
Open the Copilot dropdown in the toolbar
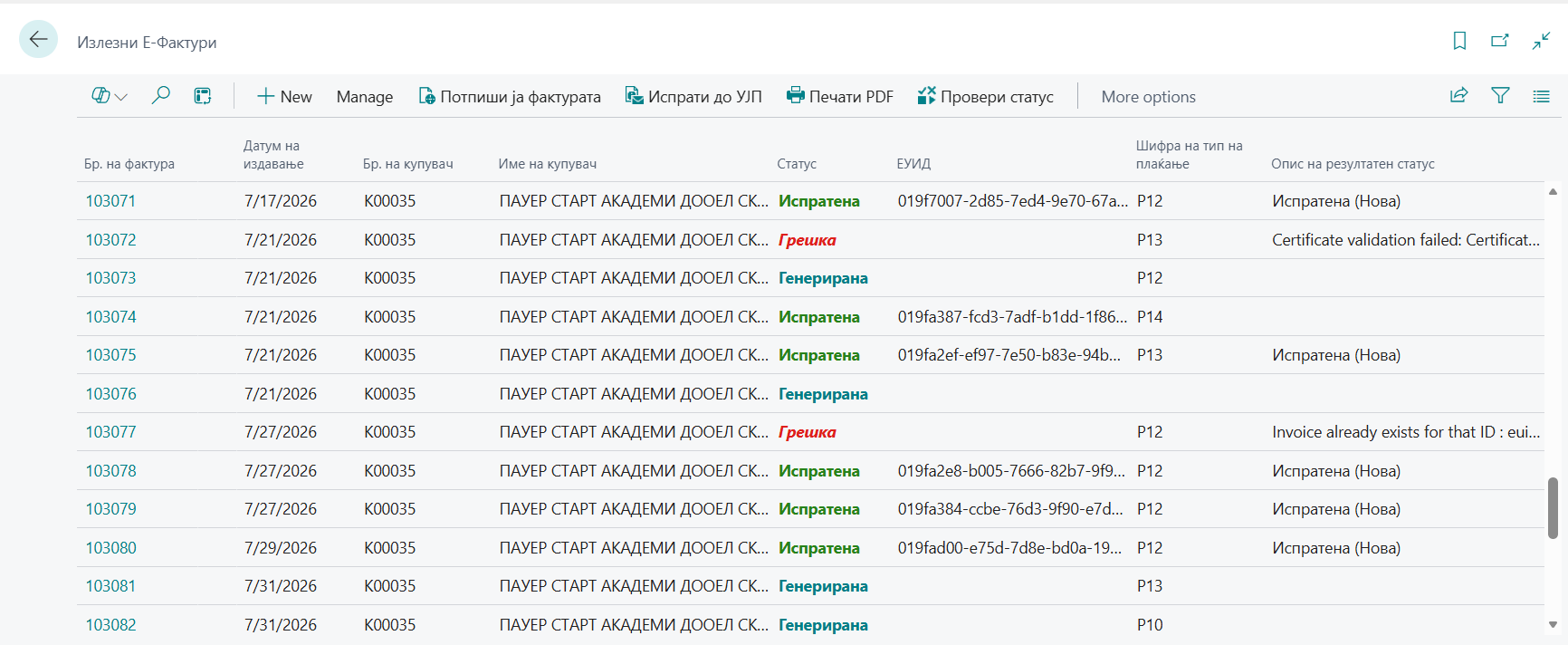point(110,96)
